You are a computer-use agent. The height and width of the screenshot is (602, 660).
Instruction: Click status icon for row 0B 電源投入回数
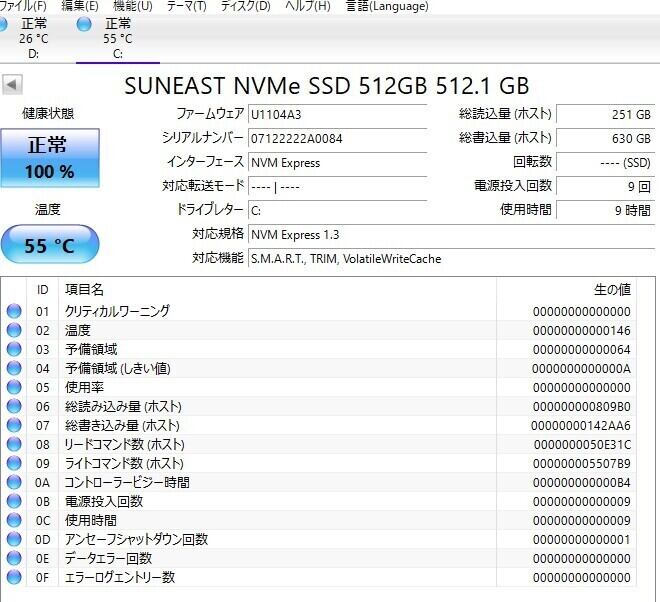[x=14, y=501]
